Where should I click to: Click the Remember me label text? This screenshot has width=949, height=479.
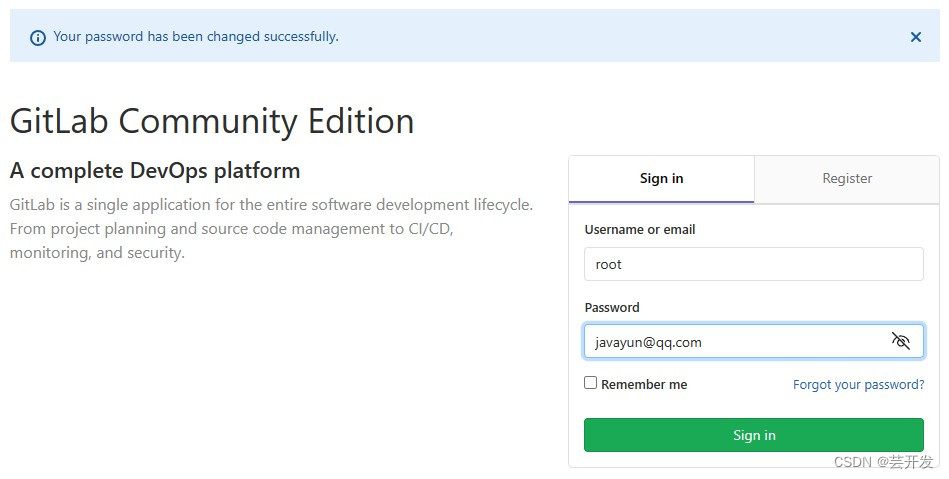(x=644, y=385)
